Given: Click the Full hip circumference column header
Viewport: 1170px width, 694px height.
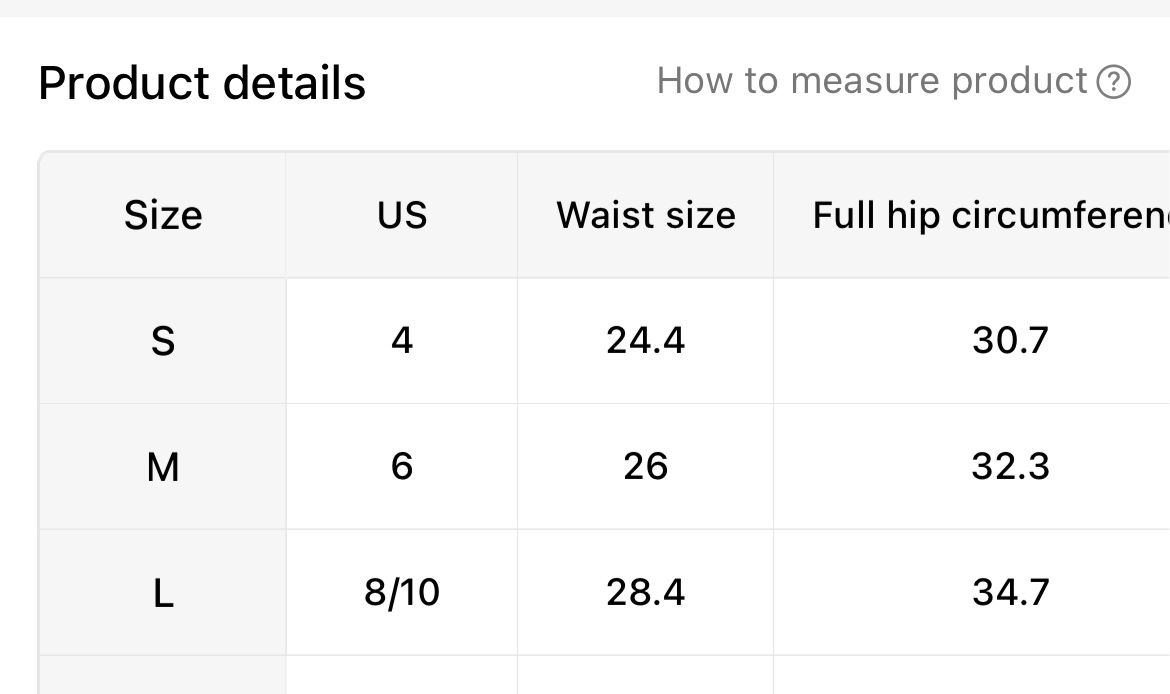Looking at the screenshot, I should click(972, 216).
